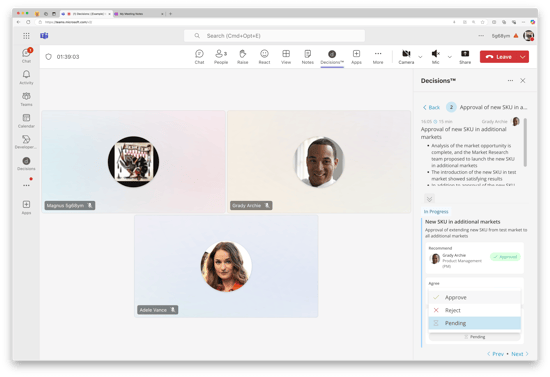
Task: Open Activity bell in left rail
Action: pos(26,77)
